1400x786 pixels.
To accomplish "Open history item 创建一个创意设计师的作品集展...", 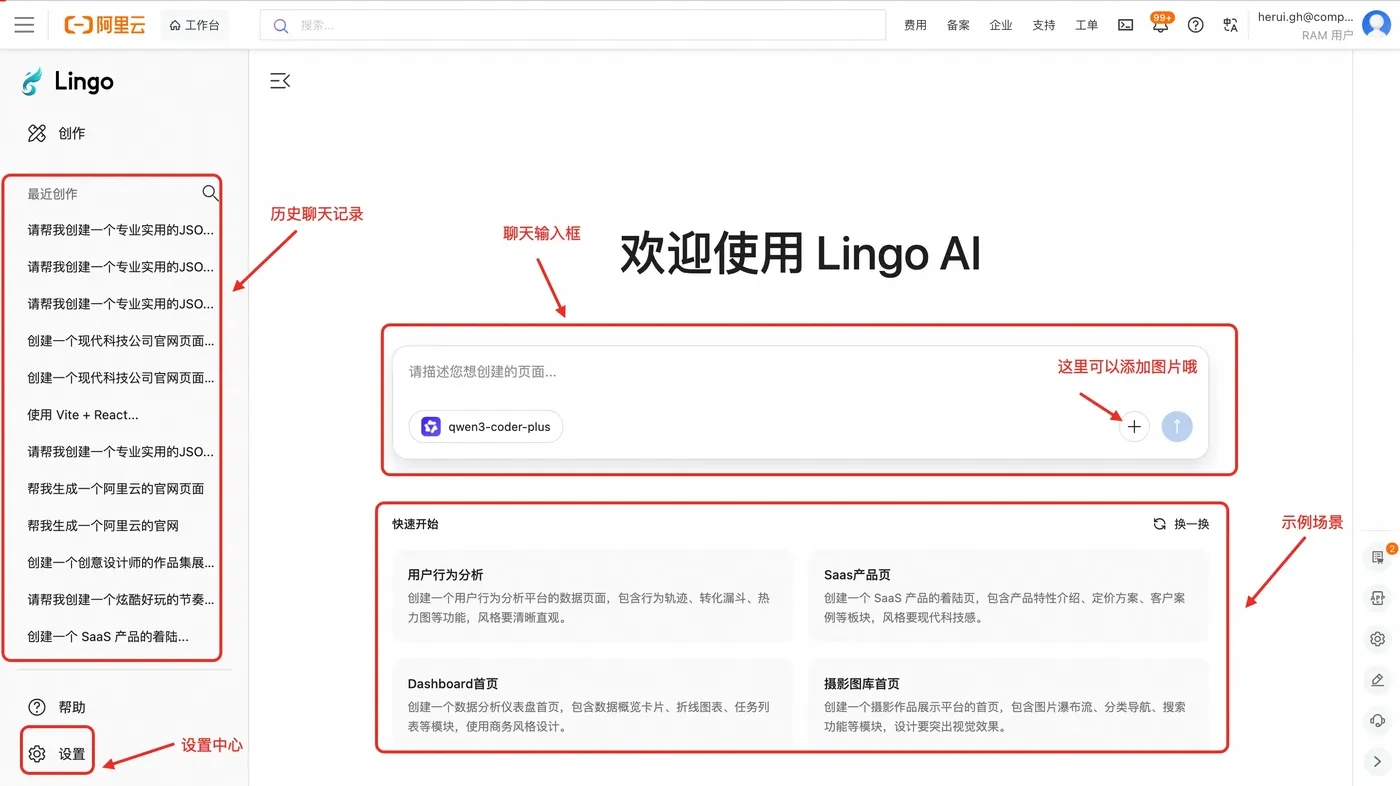I will point(121,562).
